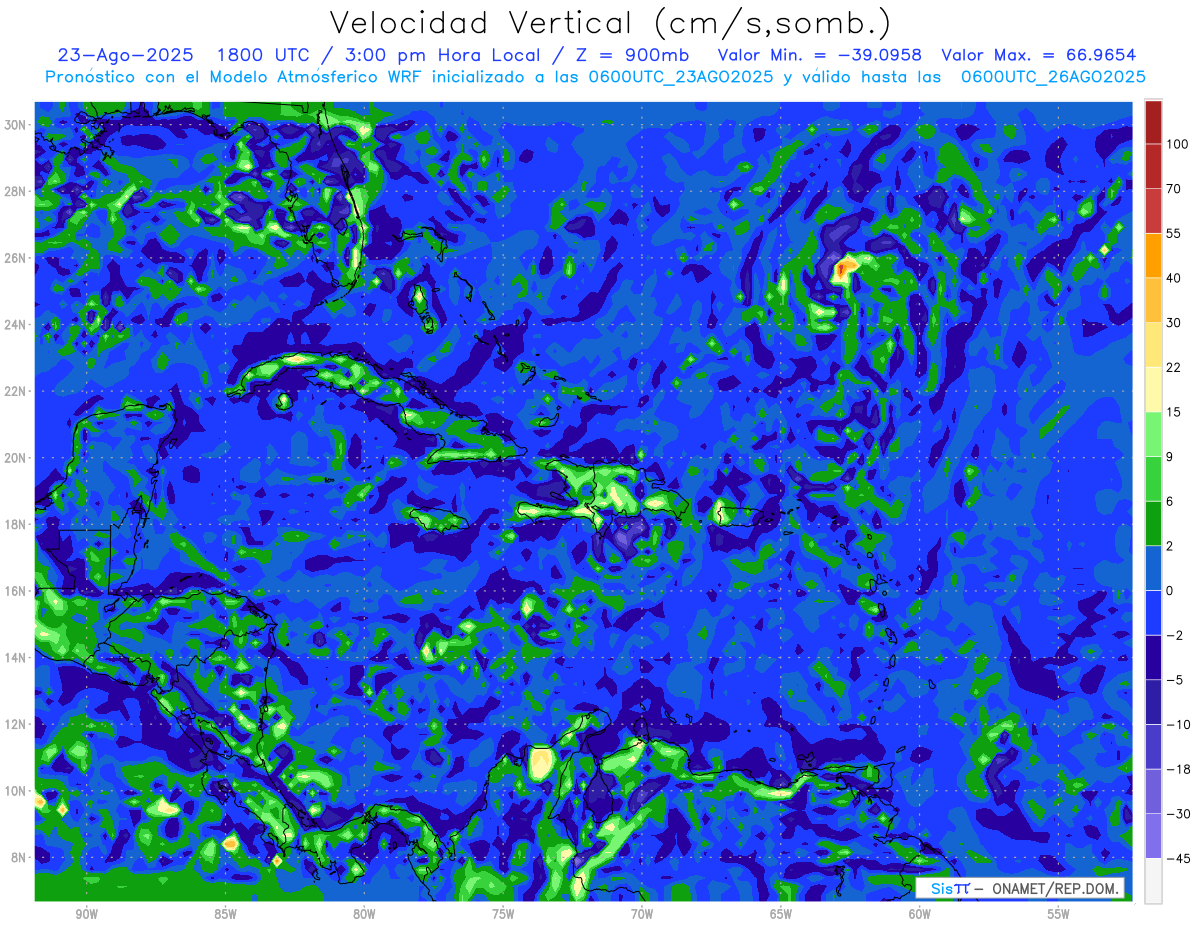Click the 26N latitude label
The width and height of the screenshot is (1200, 927).
(17, 258)
